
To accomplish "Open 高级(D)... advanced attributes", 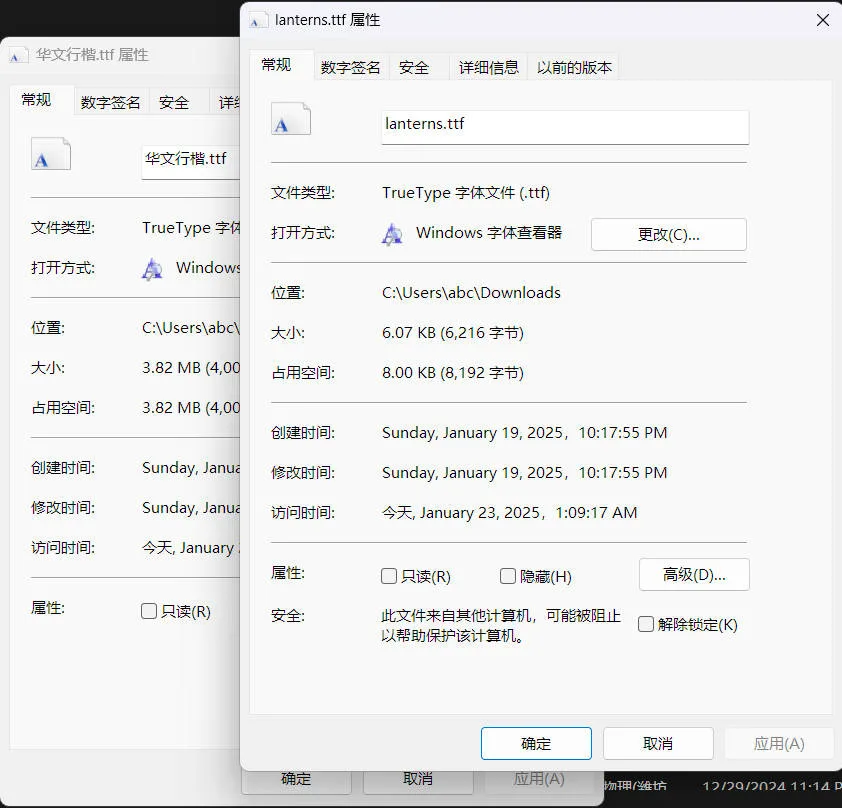I will pyautogui.click(x=693, y=574).
